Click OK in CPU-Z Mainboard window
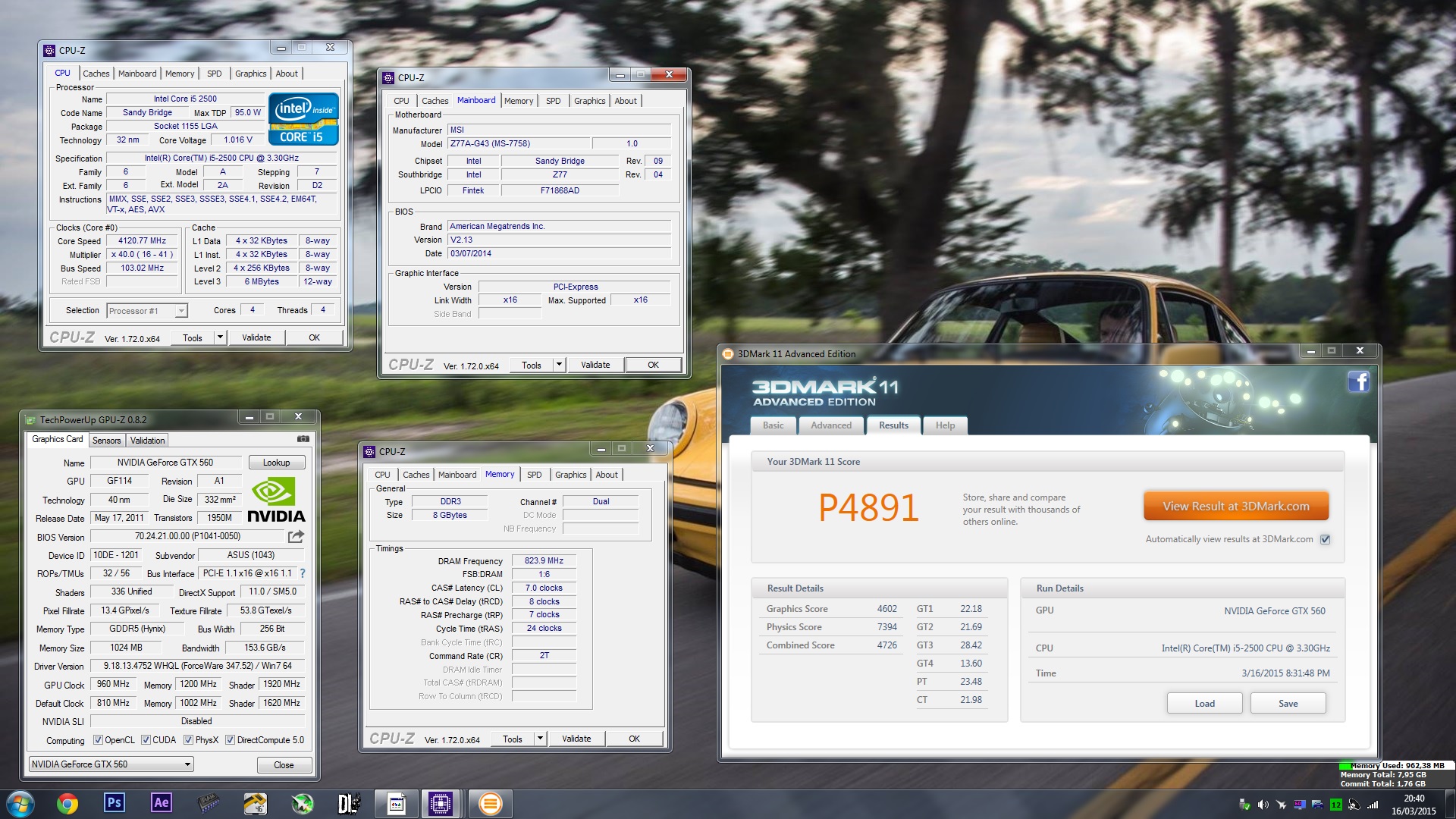 tap(653, 365)
